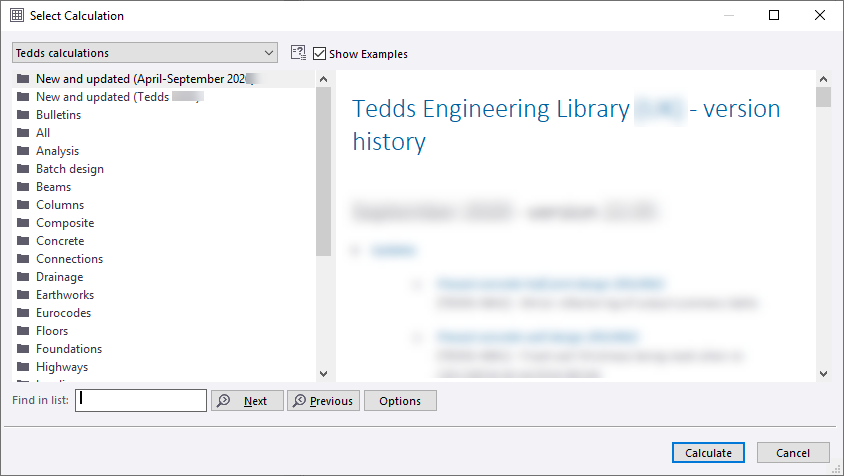Image resolution: width=844 pixels, height=476 pixels.
Task: Open the Bulletins folder
Action: click(58, 115)
